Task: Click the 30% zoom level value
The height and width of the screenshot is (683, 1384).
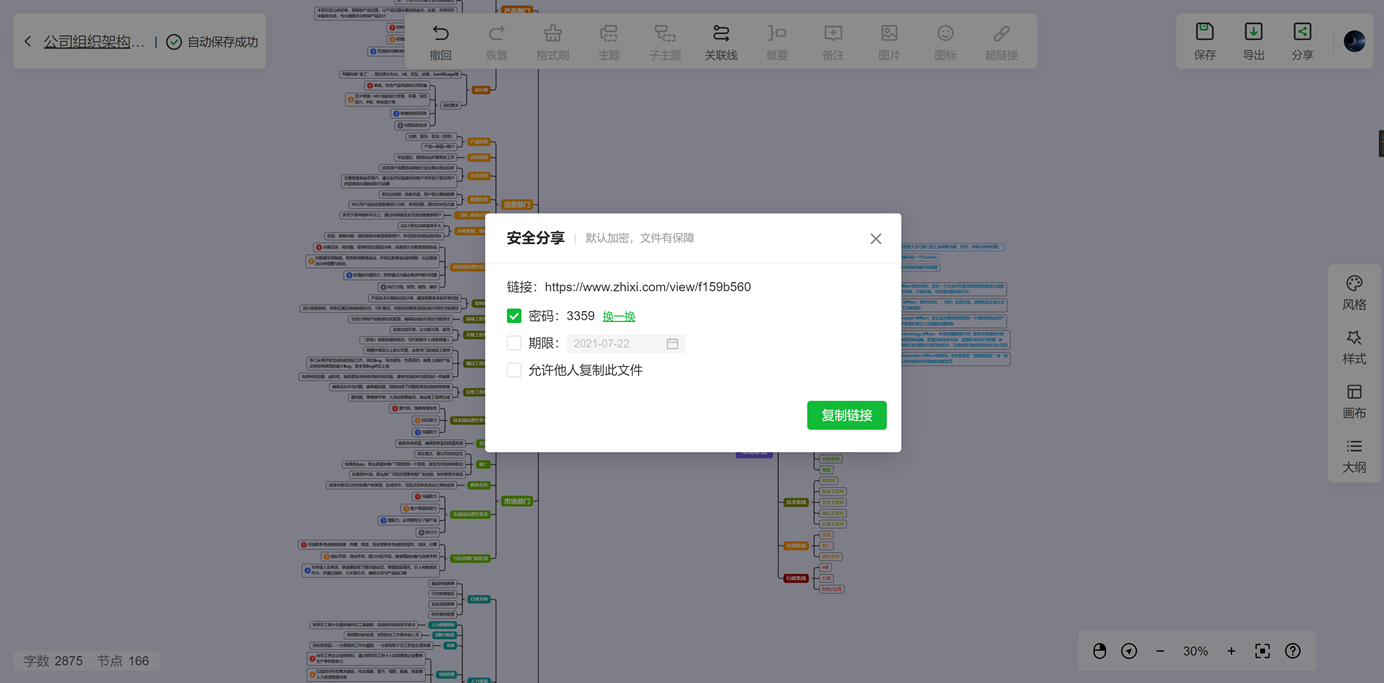Action: click(x=1195, y=651)
